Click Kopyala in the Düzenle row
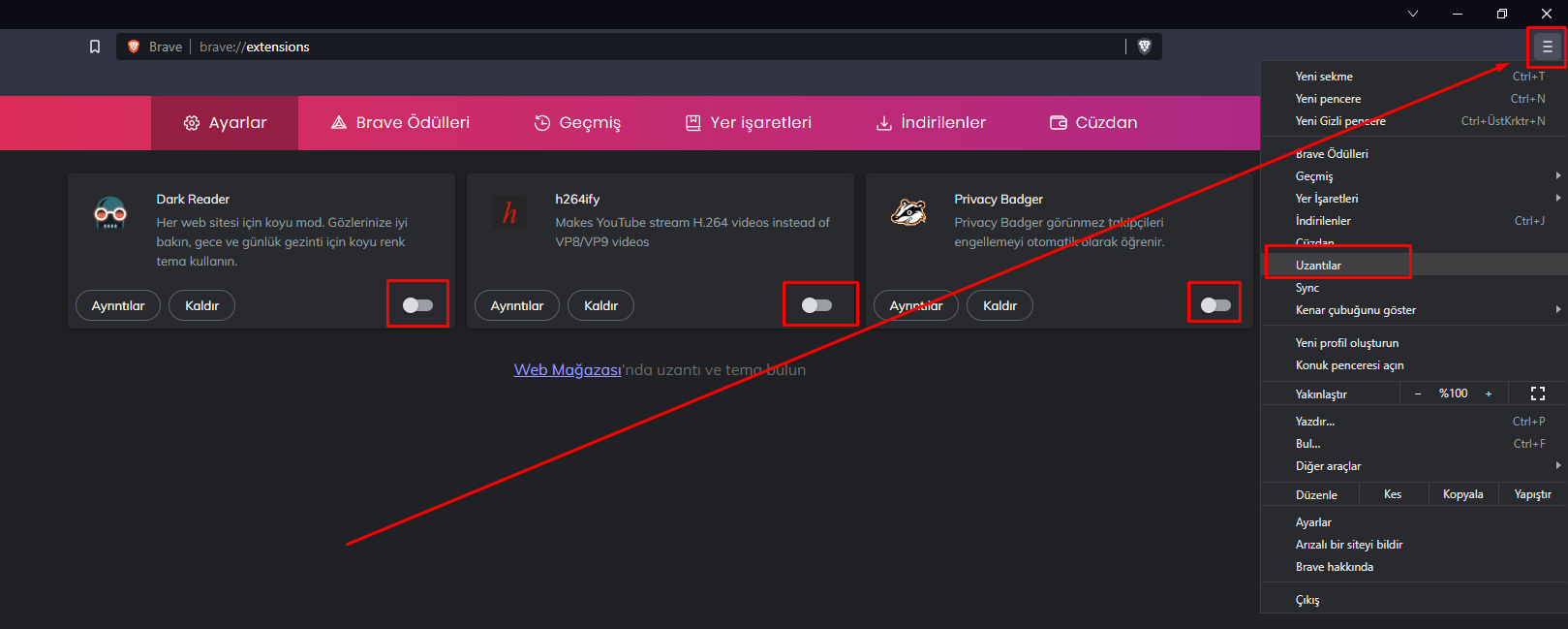This screenshot has height=629, width=1568. point(1463,494)
